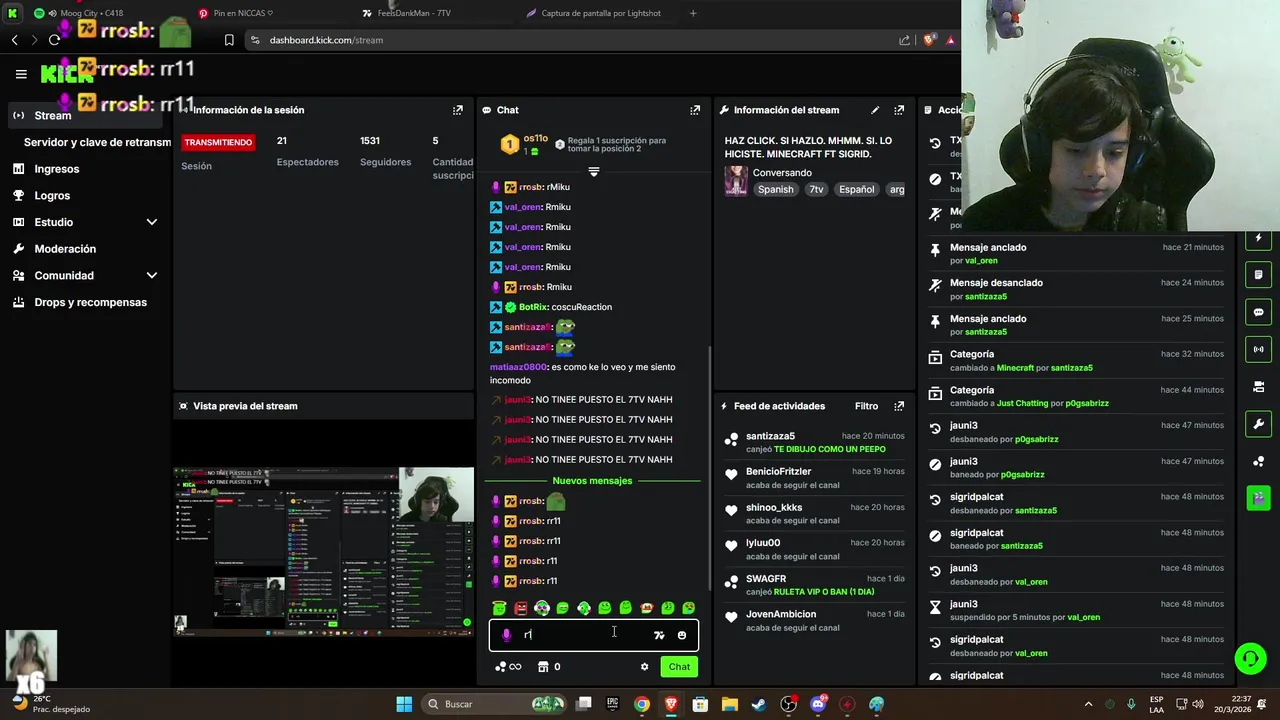Click the notes page sidebar shortcut
The width and height of the screenshot is (1280, 720).
pos(1258,275)
